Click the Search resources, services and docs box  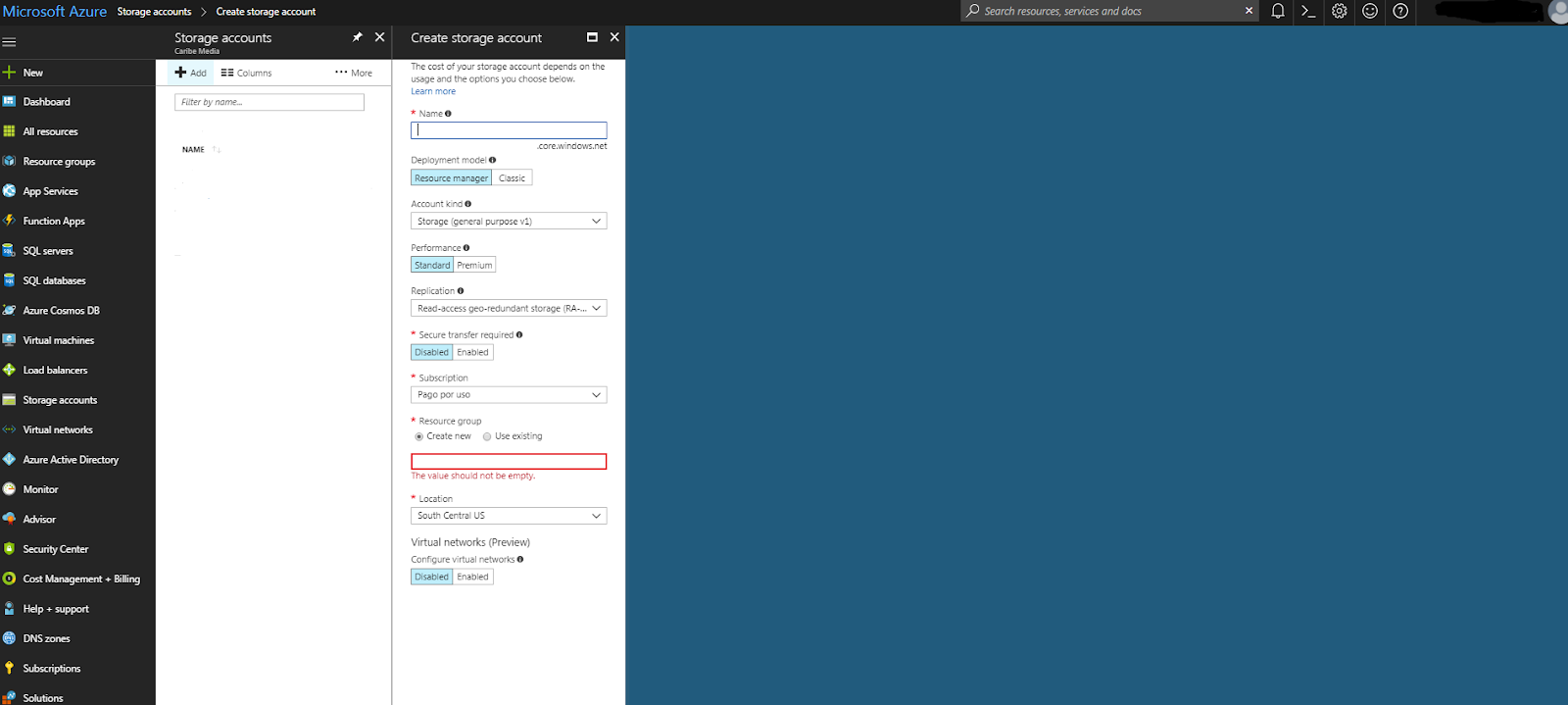point(1110,11)
